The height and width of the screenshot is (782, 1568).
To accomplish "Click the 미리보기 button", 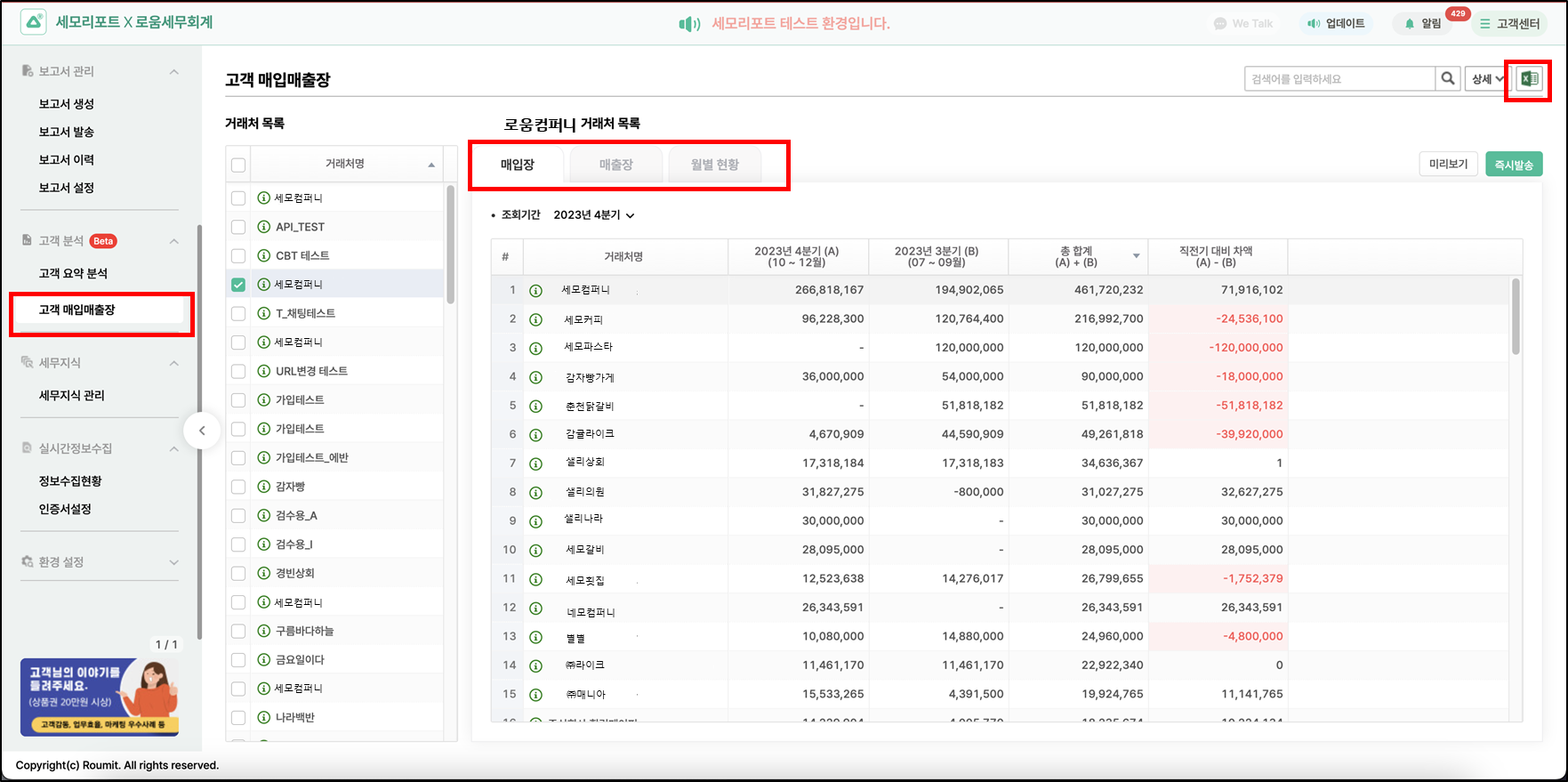I will [x=1448, y=165].
